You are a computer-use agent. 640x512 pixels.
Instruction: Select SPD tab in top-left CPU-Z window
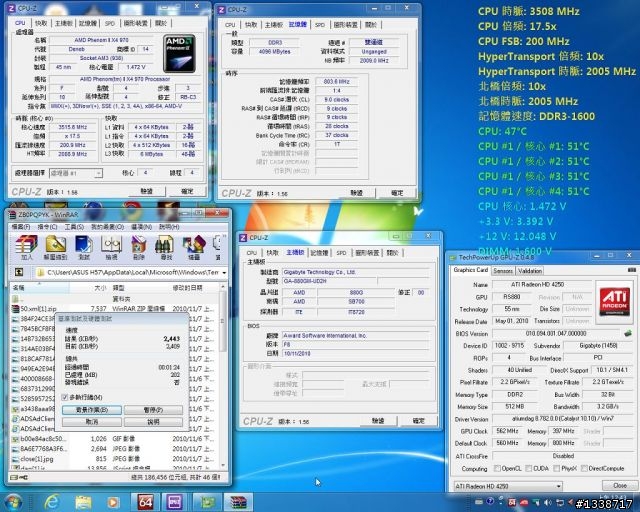pos(110,24)
